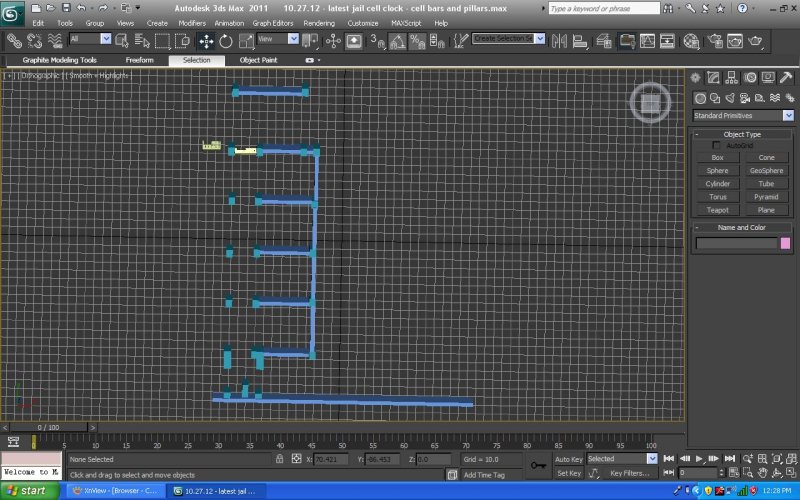
Task: Click the Use Pivot Point Center icon
Action: click(310, 41)
